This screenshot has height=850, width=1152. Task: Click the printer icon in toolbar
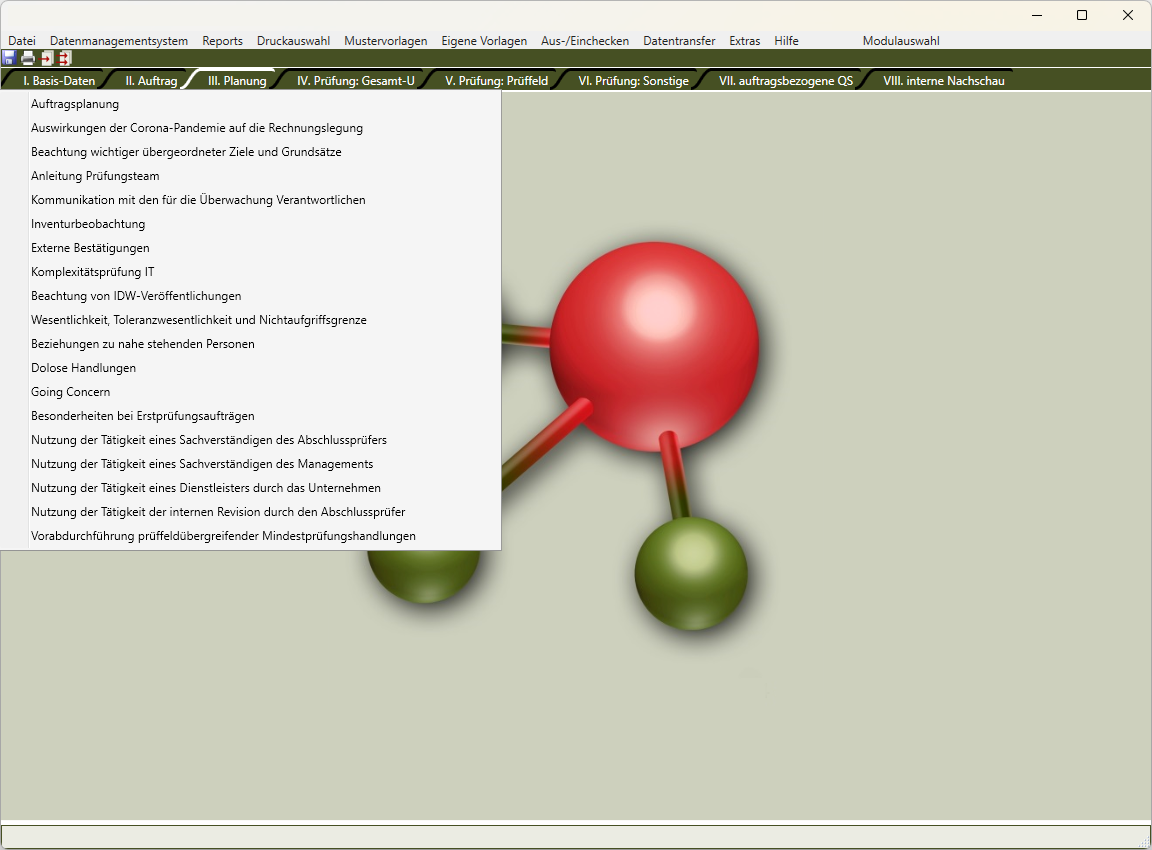point(28,58)
